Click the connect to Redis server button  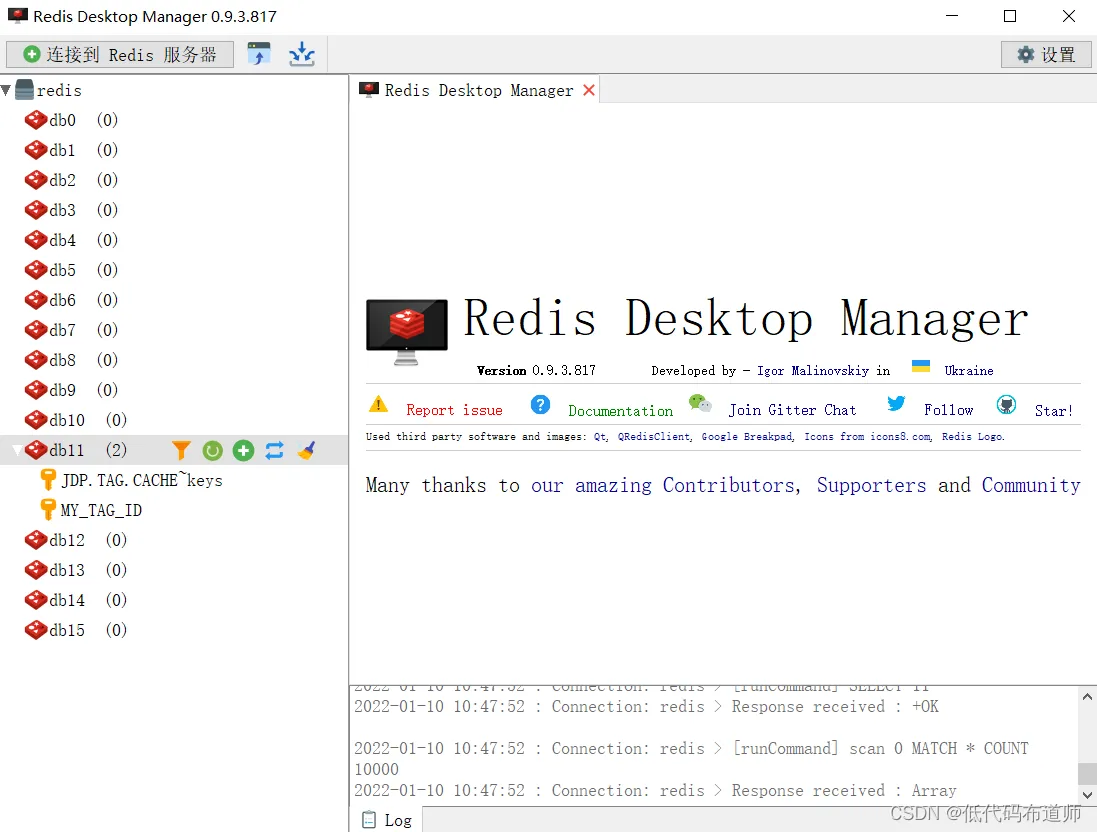[x=120, y=55]
